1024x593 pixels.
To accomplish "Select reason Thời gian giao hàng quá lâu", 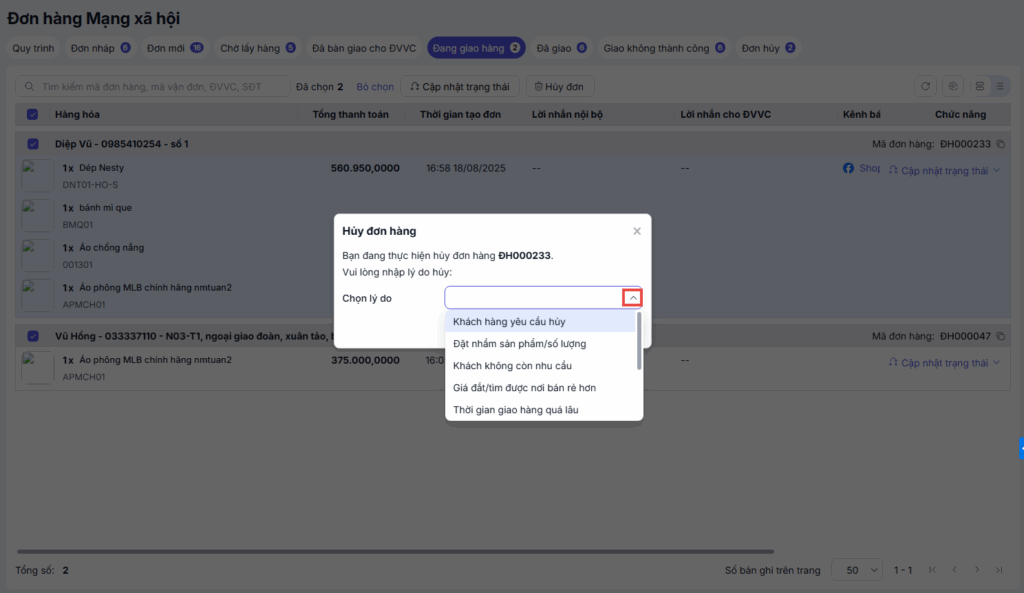I will 540,410.
